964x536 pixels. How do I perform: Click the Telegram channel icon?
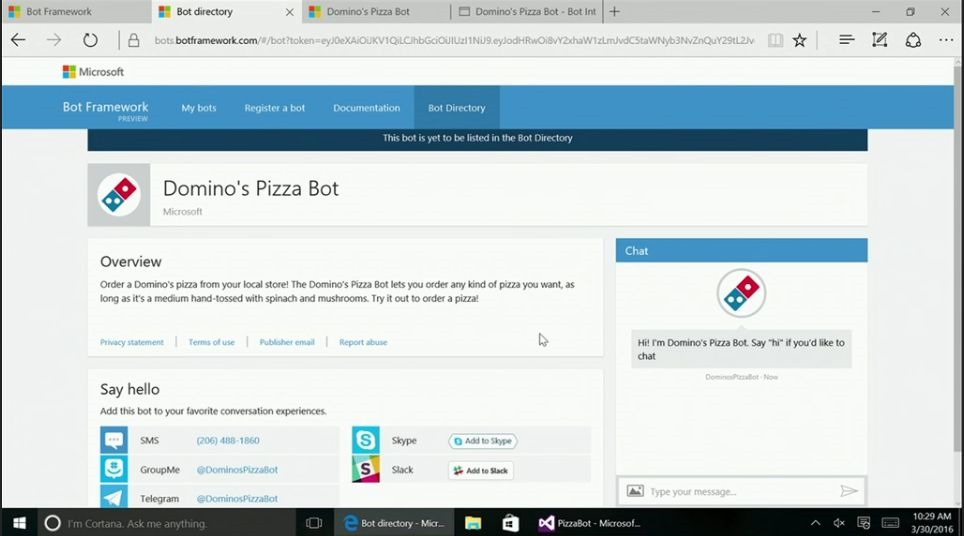tap(114, 497)
